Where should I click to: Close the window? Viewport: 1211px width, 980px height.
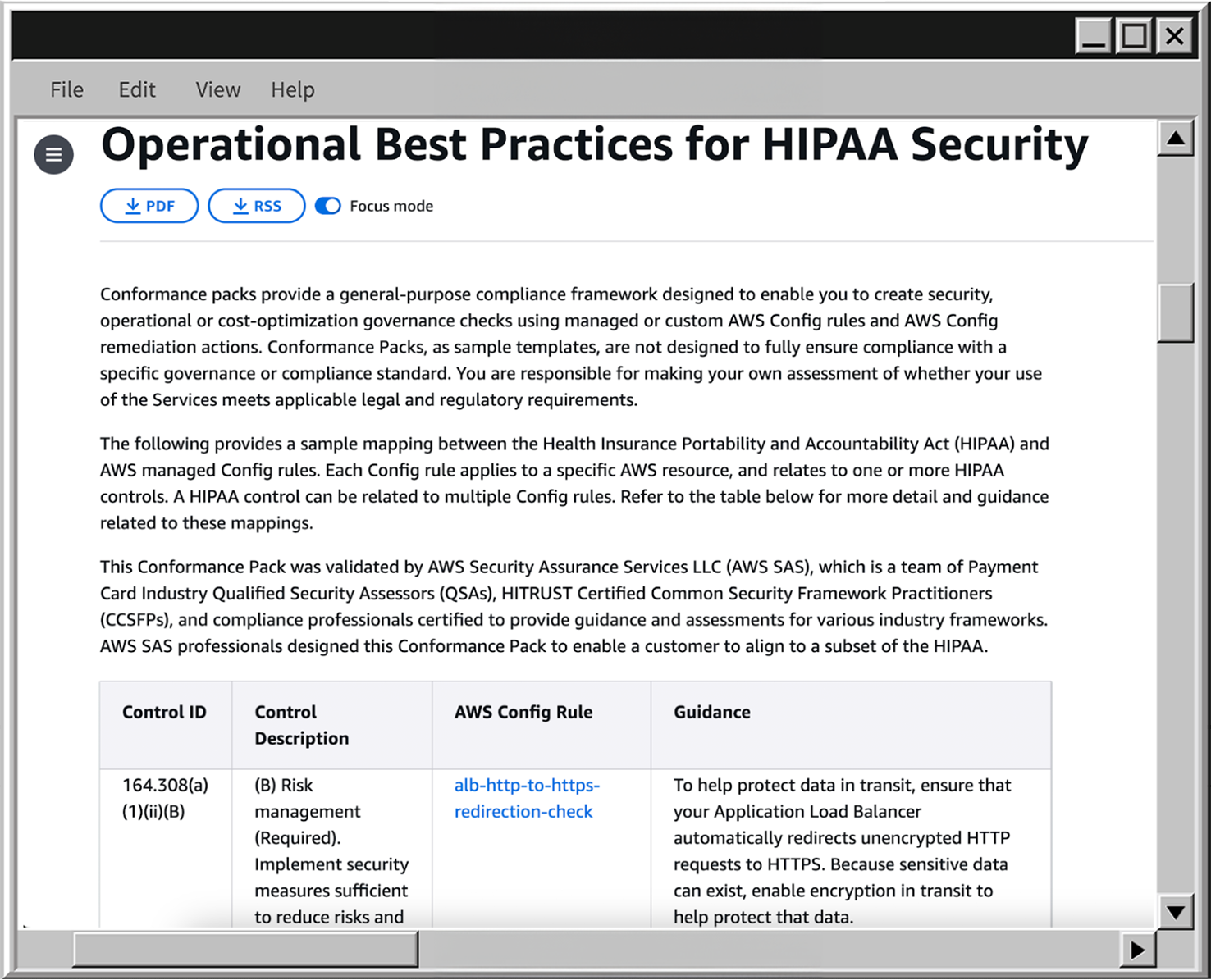click(x=1175, y=36)
